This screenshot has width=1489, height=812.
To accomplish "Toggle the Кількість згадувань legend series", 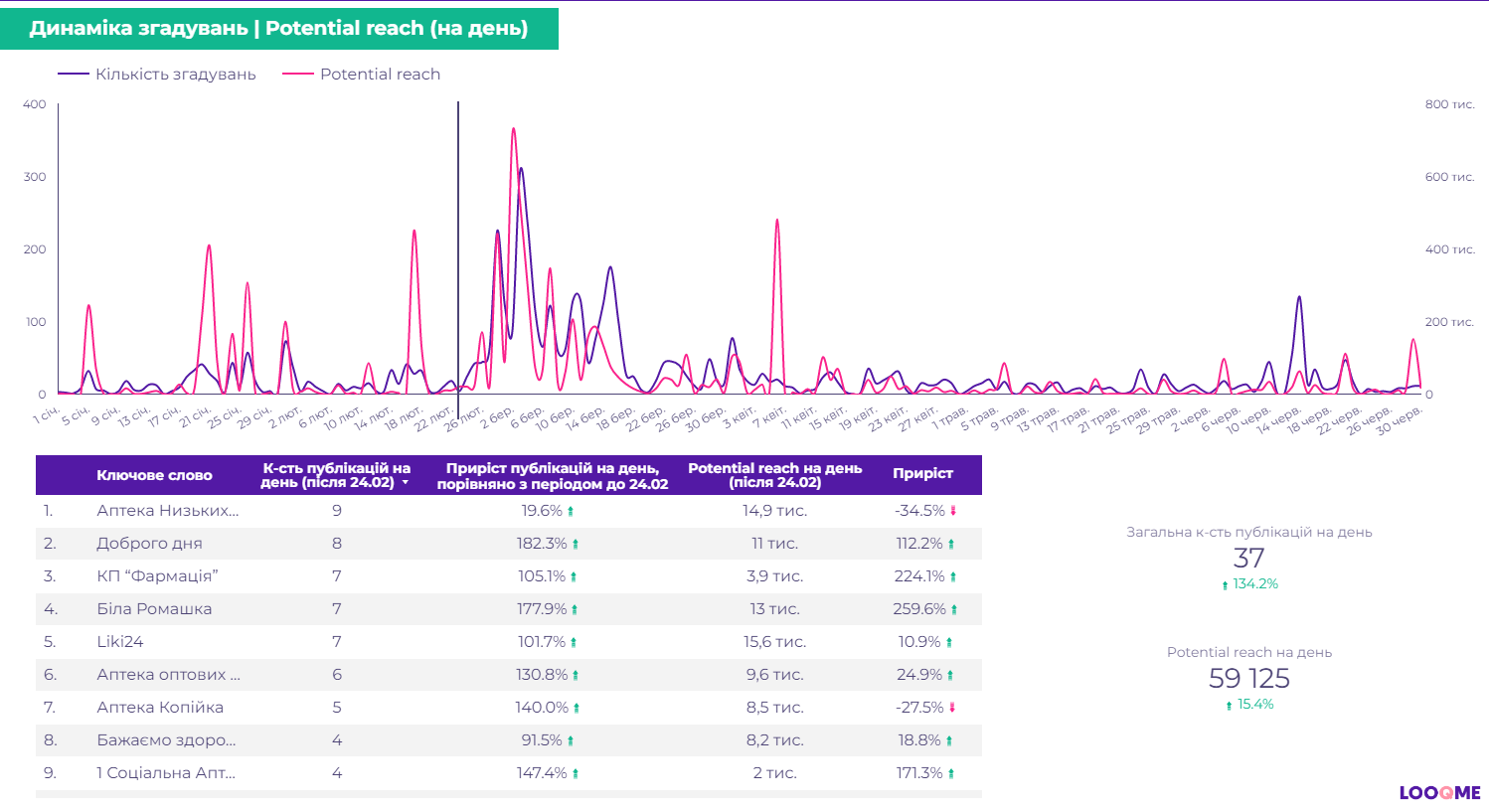I will 157,75.
